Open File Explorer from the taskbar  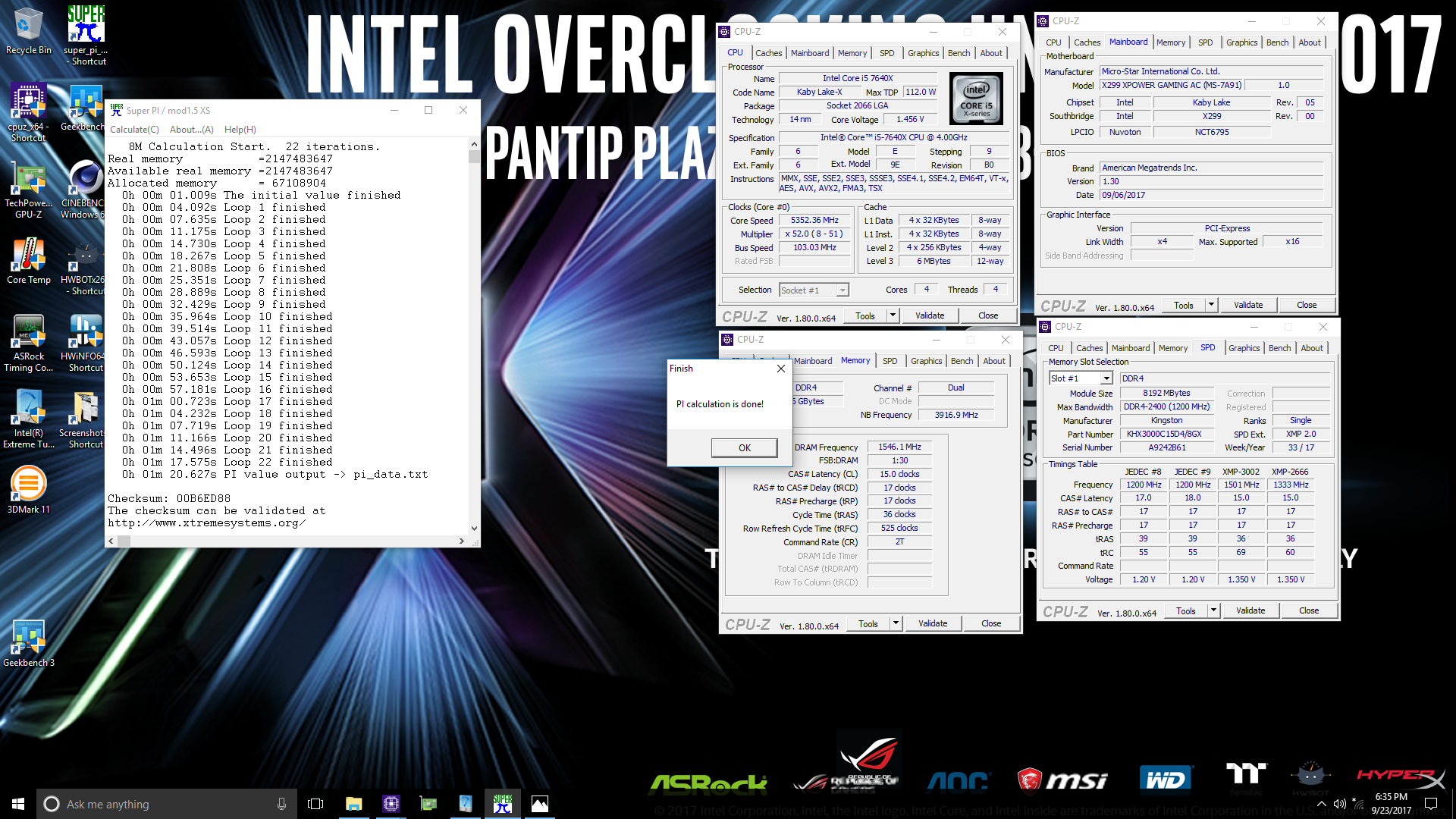pyautogui.click(x=353, y=804)
